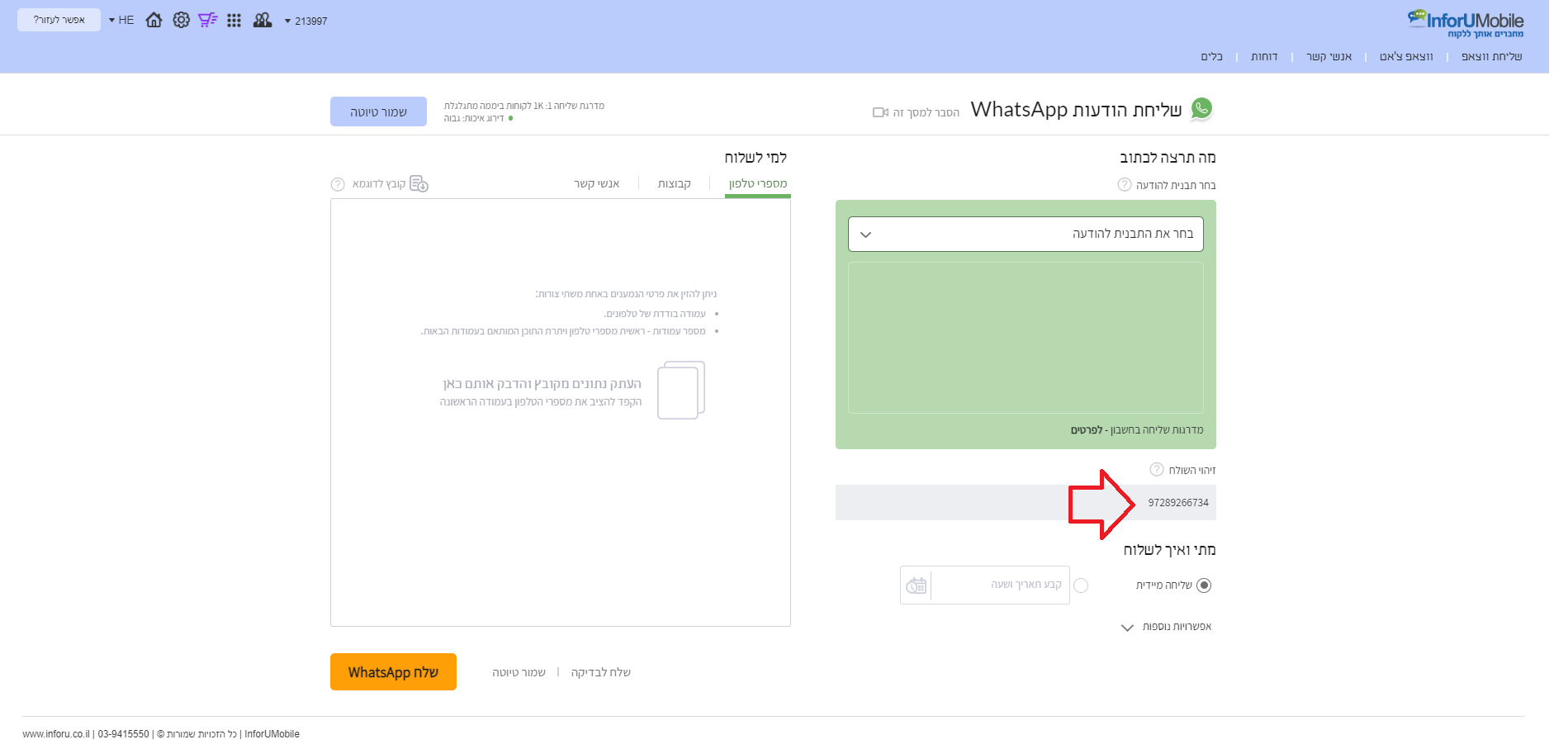Click שלח לבדיקה link
Viewport: 1568px width, 749px height.
point(600,672)
